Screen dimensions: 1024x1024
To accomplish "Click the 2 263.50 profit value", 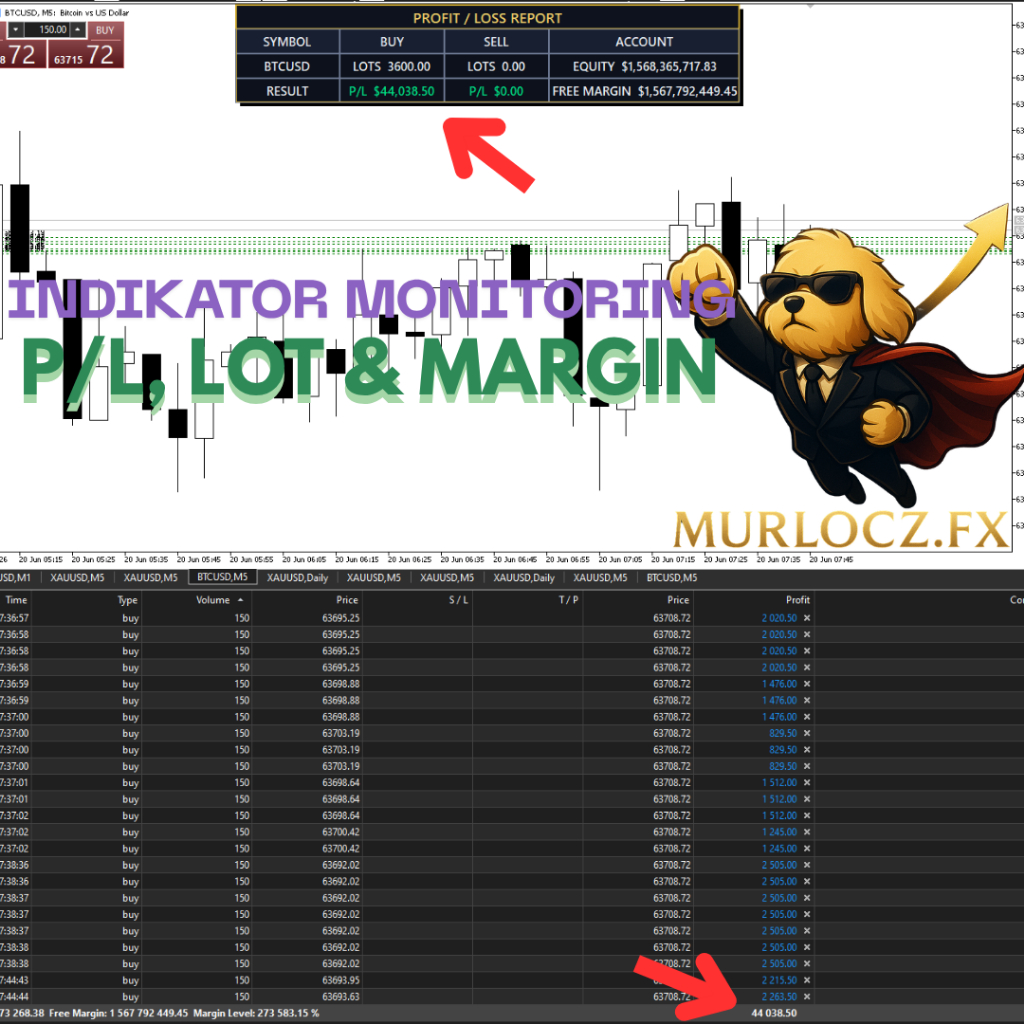I will 779,996.
